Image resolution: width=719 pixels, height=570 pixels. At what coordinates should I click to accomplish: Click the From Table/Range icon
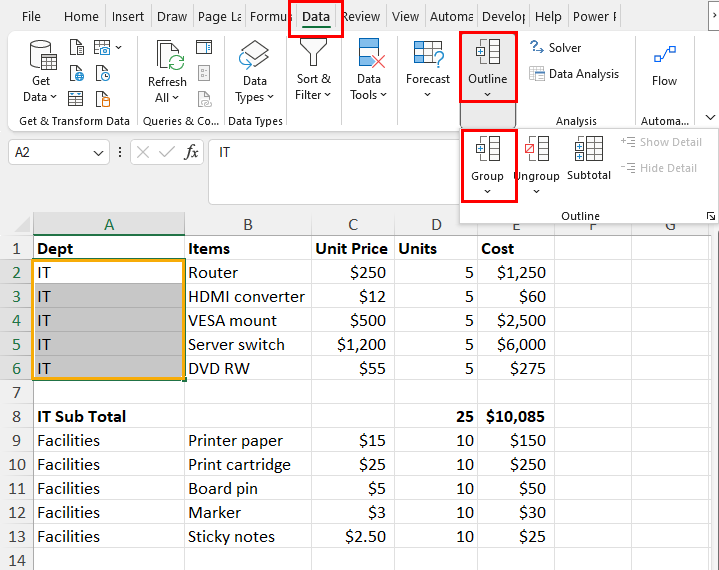tap(76, 99)
